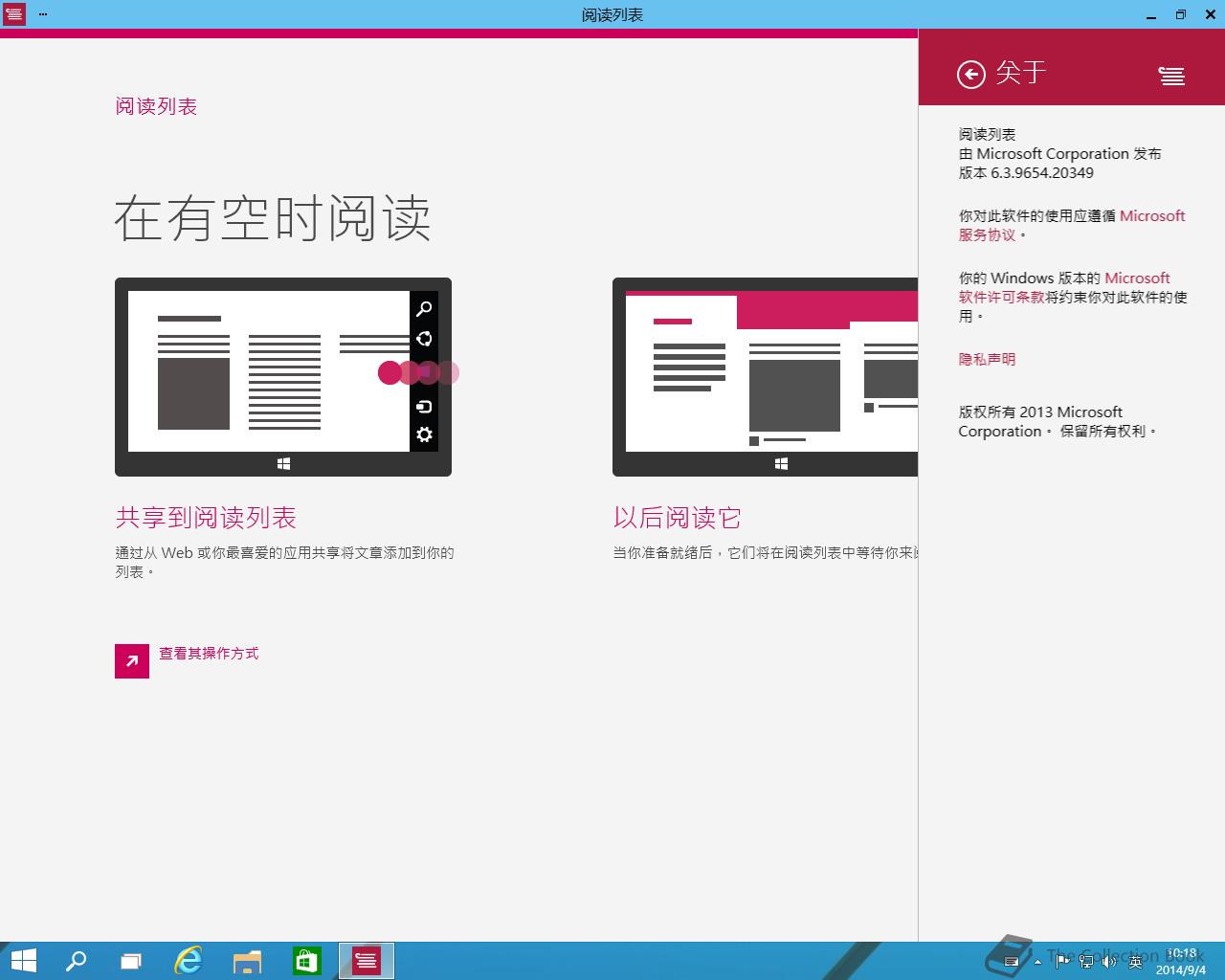This screenshot has height=980, width=1225.
Task: Click the 阅读列表 app title in pink
Action: pyautogui.click(x=156, y=106)
